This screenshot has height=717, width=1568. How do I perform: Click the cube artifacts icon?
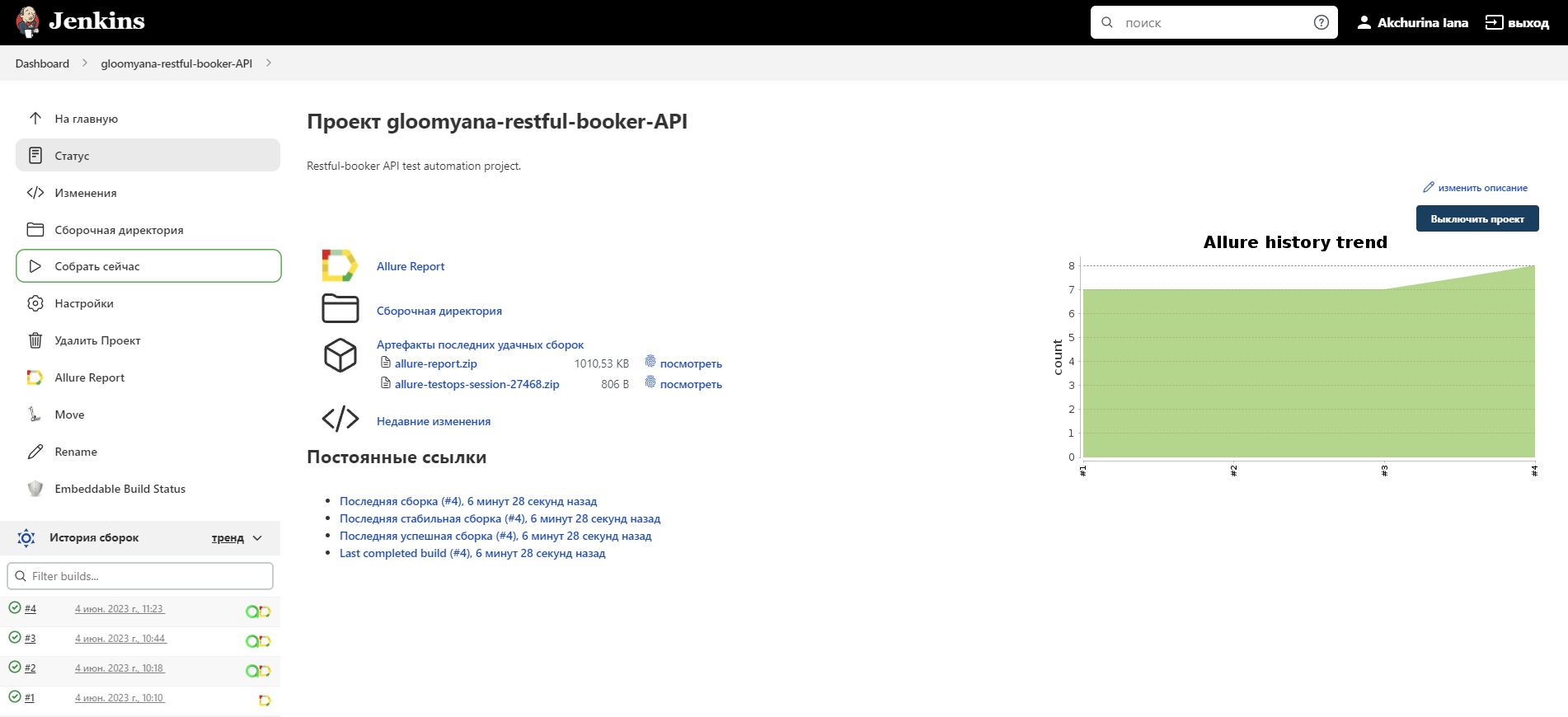(340, 355)
